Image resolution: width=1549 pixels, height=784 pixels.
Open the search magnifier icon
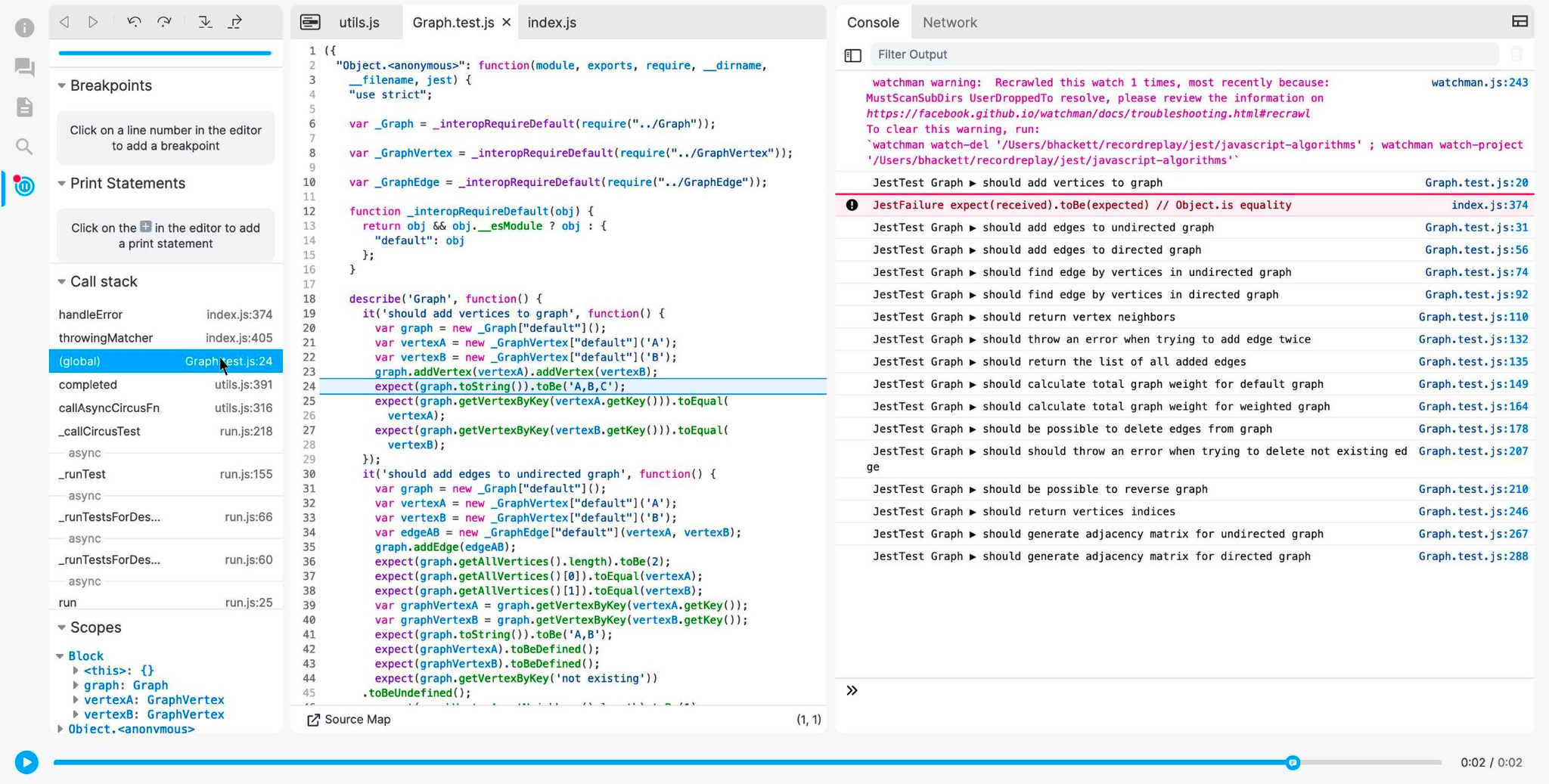[25, 146]
